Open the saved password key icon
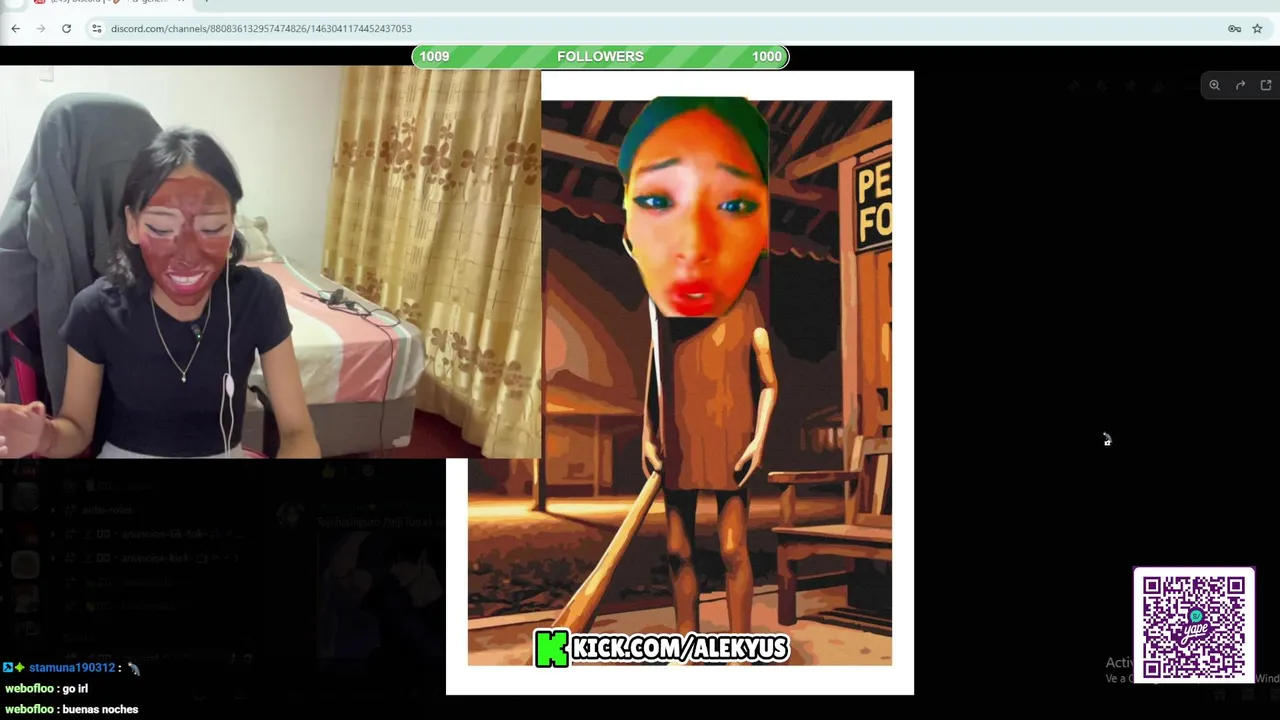 pyautogui.click(x=1234, y=29)
